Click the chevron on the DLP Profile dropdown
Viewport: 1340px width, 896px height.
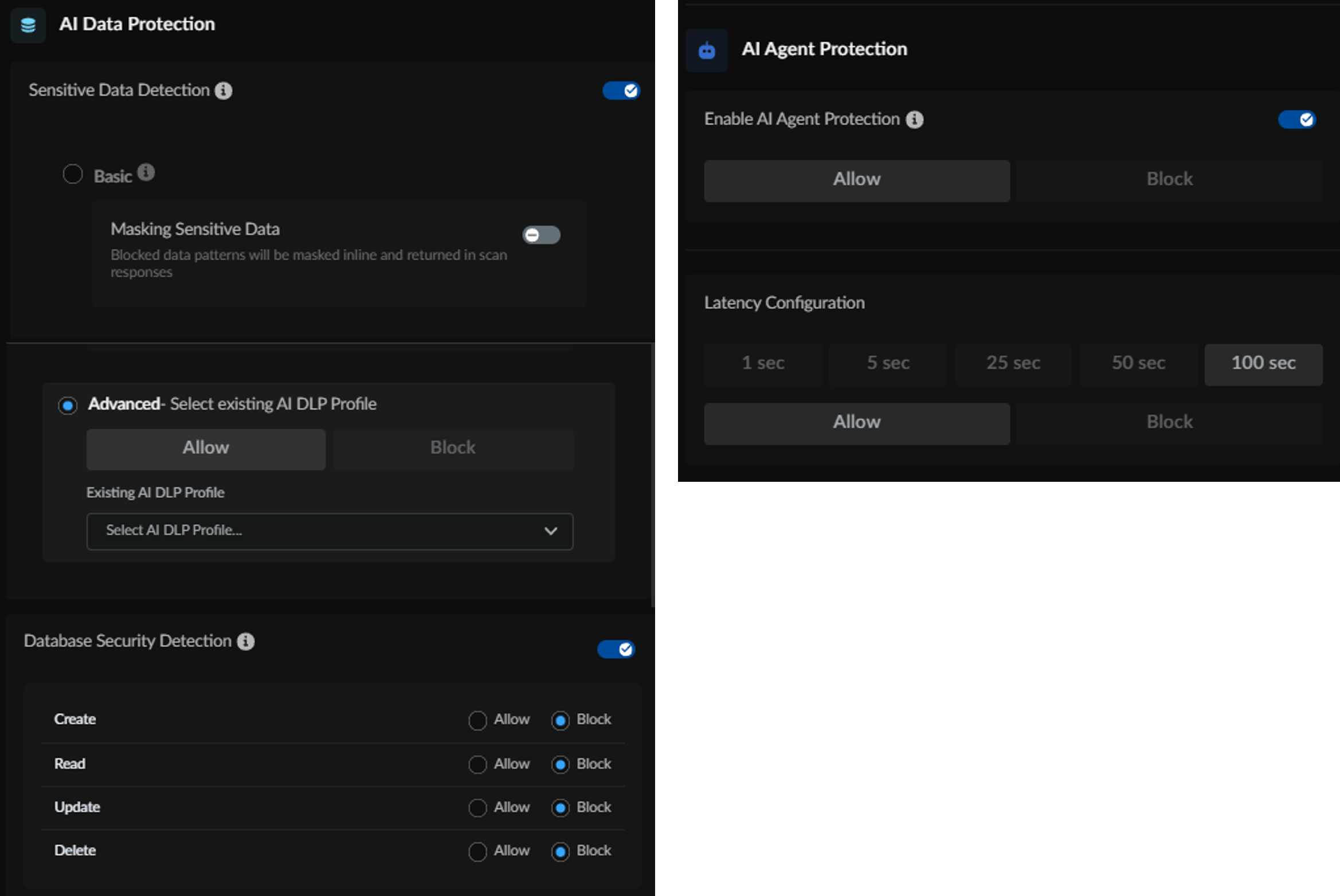click(x=551, y=531)
